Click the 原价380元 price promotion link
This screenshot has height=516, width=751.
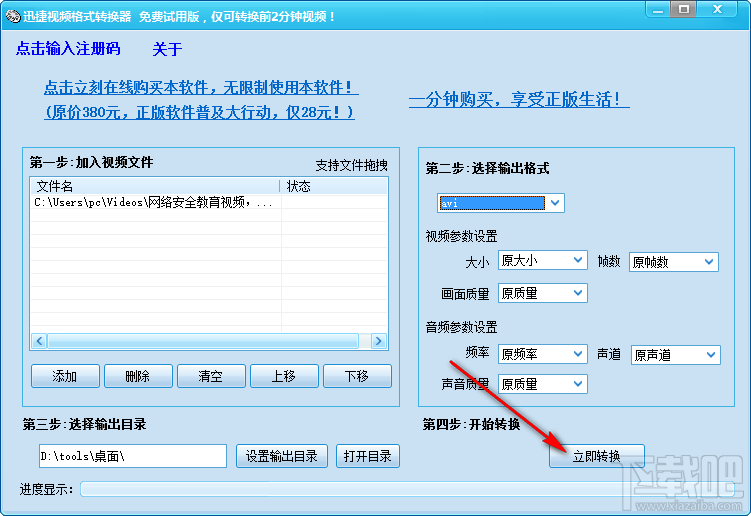(x=199, y=112)
